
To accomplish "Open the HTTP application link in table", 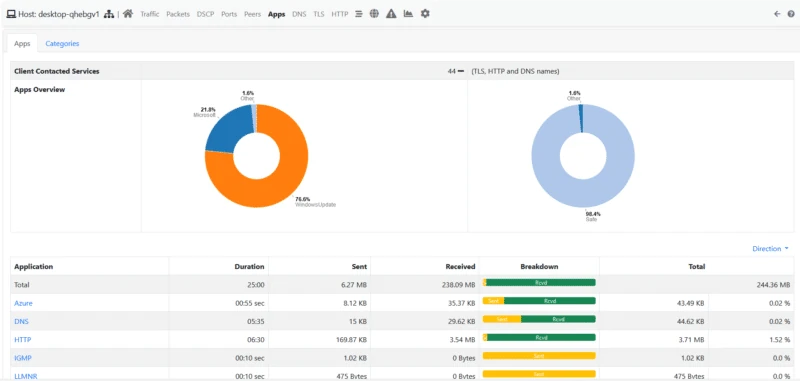I will coord(23,340).
